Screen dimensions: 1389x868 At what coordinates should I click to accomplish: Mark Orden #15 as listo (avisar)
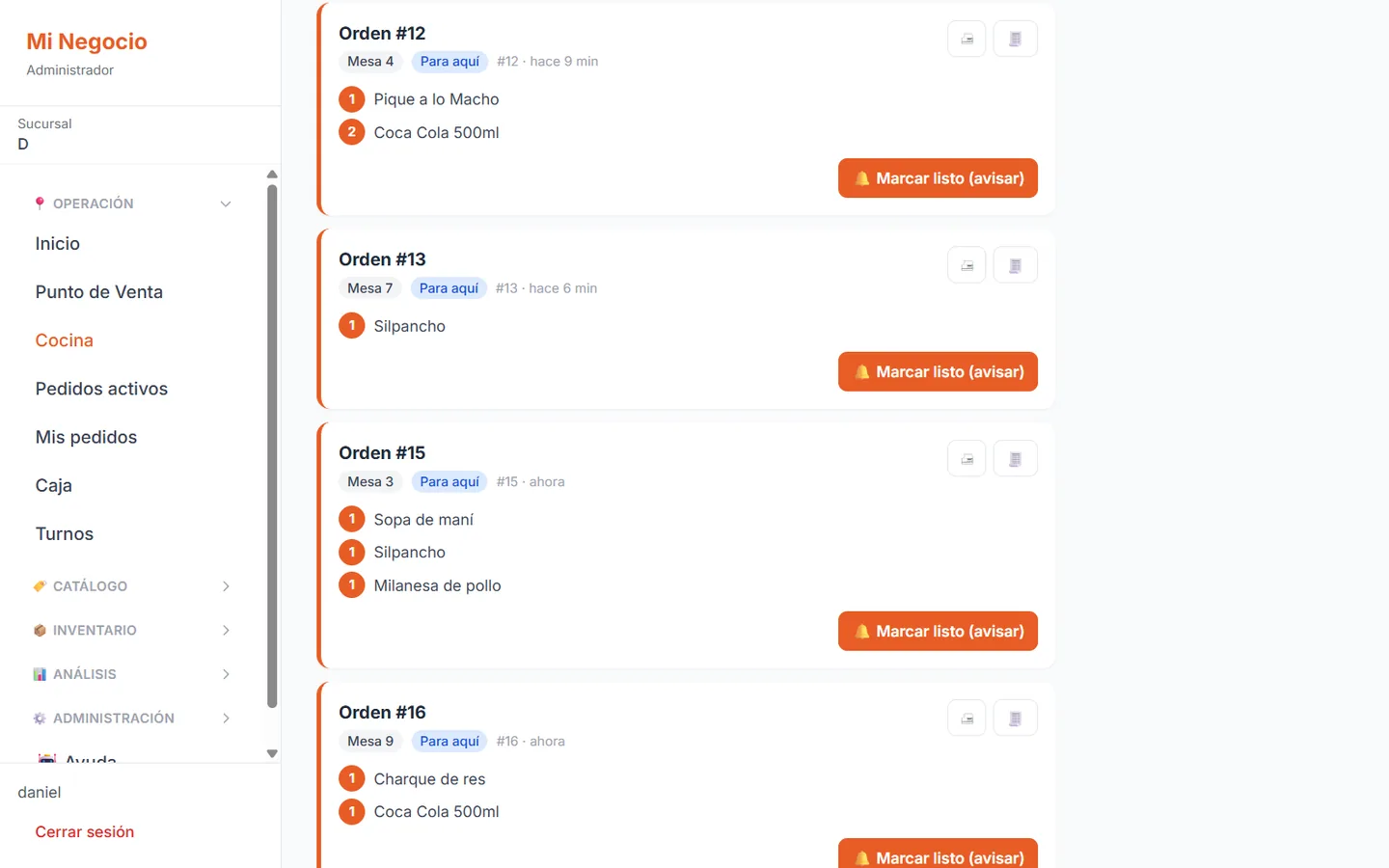(938, 631)
